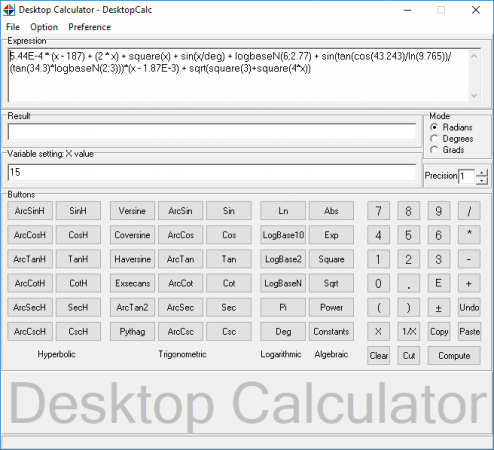Click the Coversine button
The height and width of the screenshot is (450, 494).
tap(132, 235)
